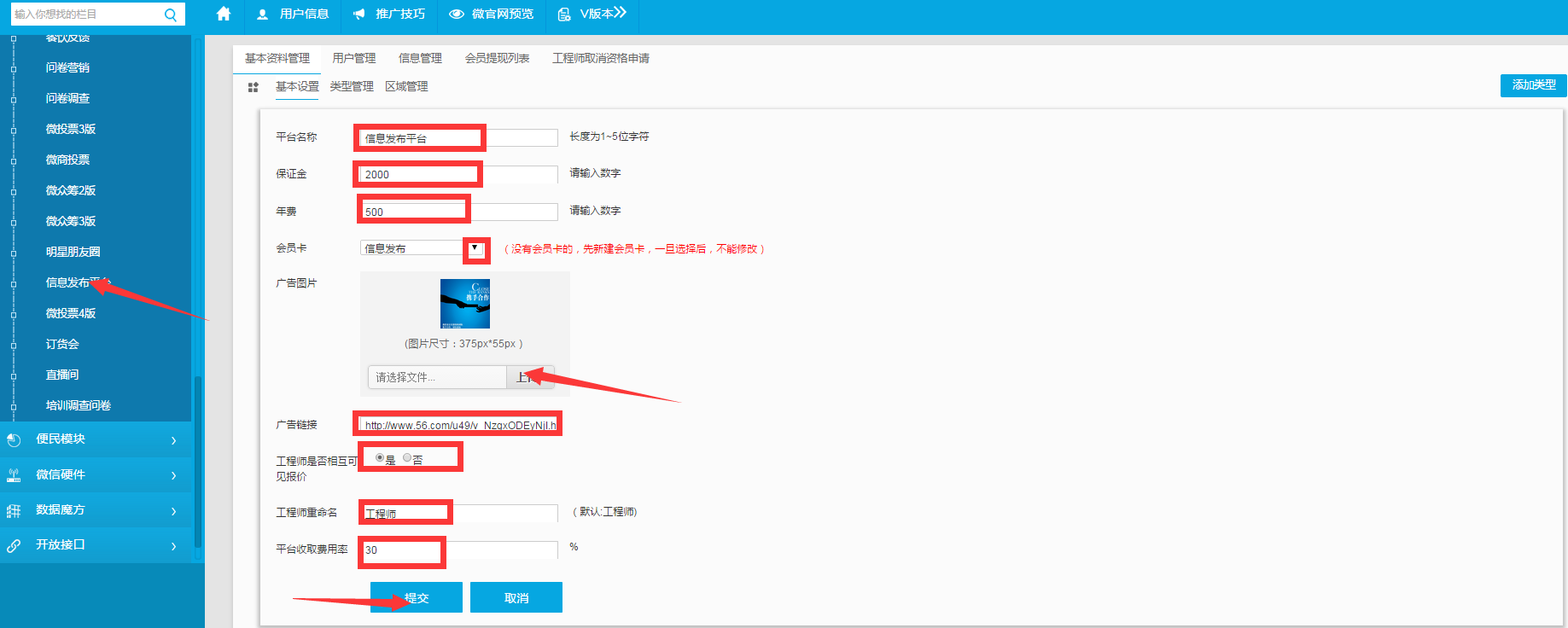Click the 微信硬件 sidebar icon
The width and height of the screenshot is (1568, 628).
click(14, 475)
